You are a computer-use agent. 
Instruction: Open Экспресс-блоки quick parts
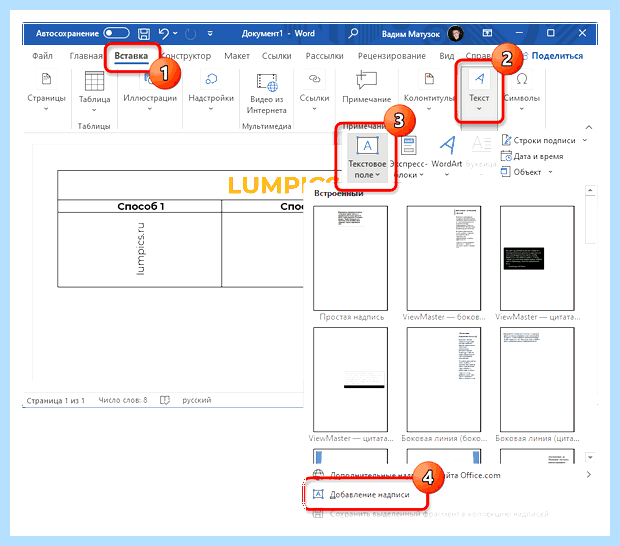[x=409, y=157]
